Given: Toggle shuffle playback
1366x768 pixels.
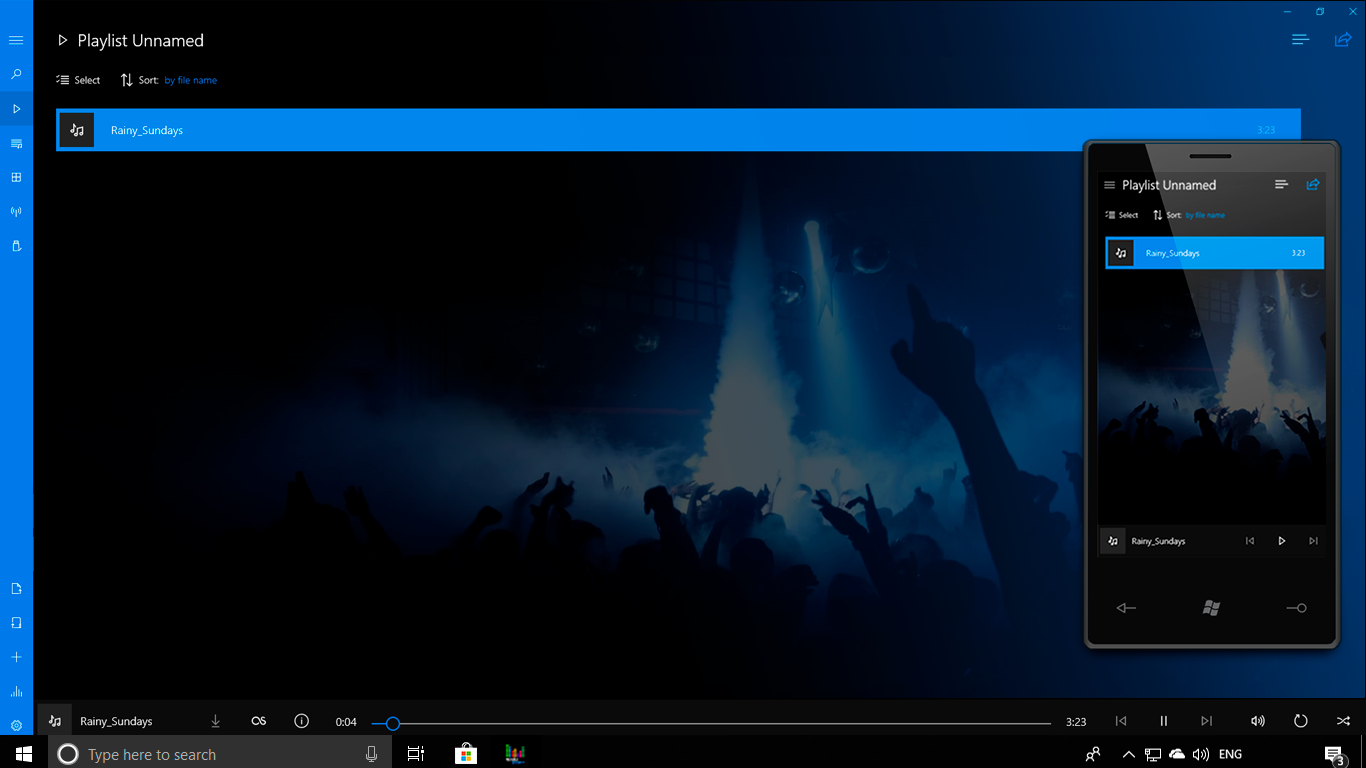Looking at the screenshot, I should [1343, 720].
